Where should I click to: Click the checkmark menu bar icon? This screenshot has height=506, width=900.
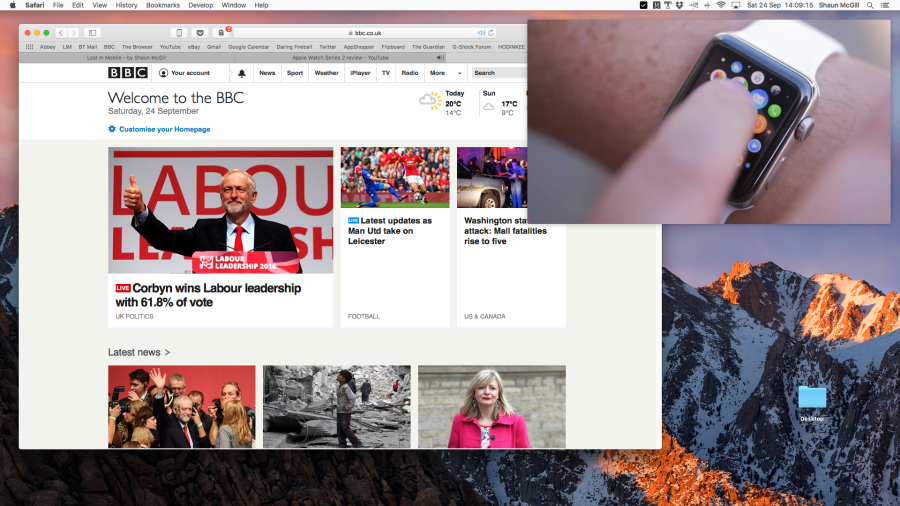(x=643, y=5)
